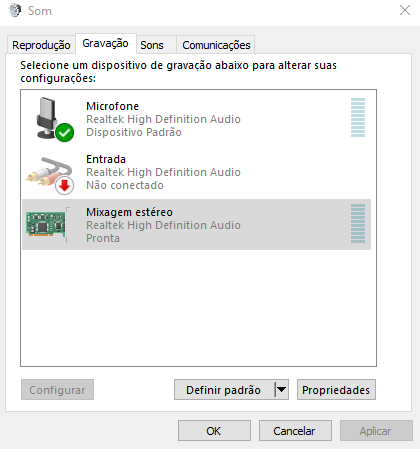Switch to the Comunicações tab

tap(216, 45)
